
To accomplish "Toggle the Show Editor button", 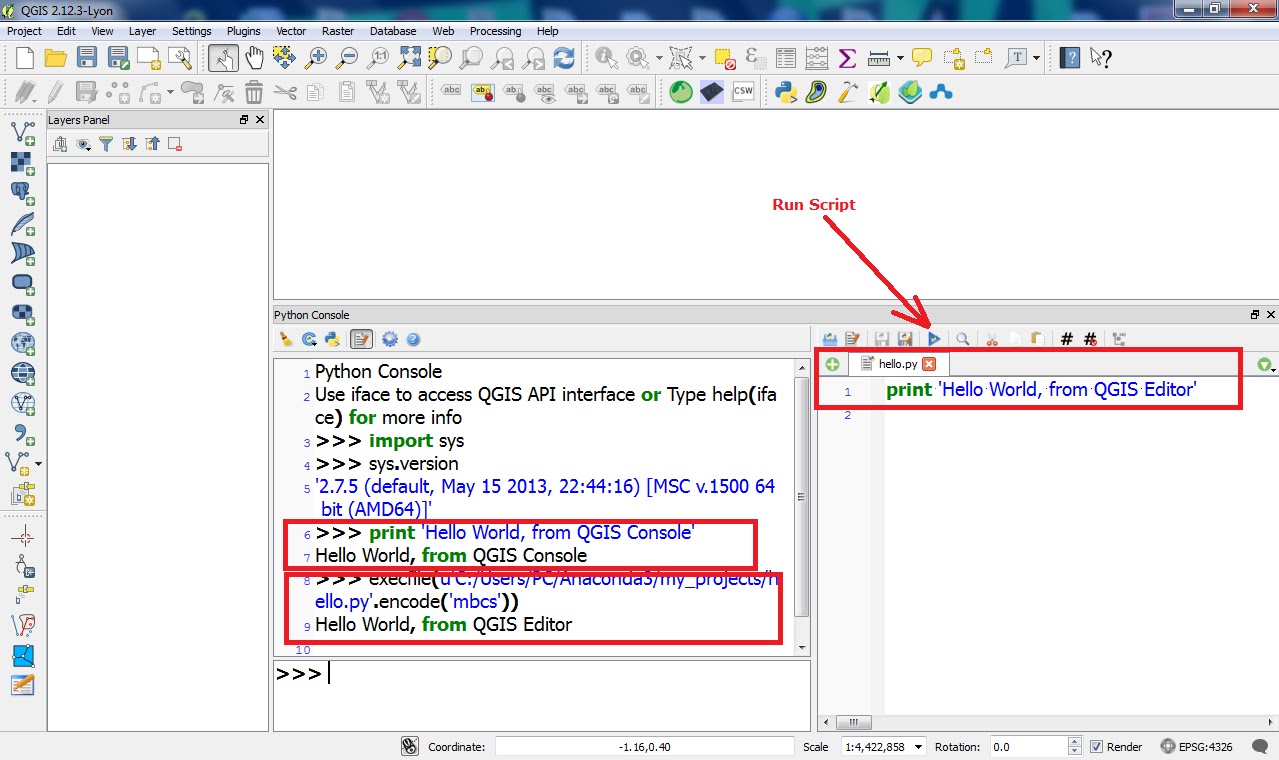I will [361, 339].
